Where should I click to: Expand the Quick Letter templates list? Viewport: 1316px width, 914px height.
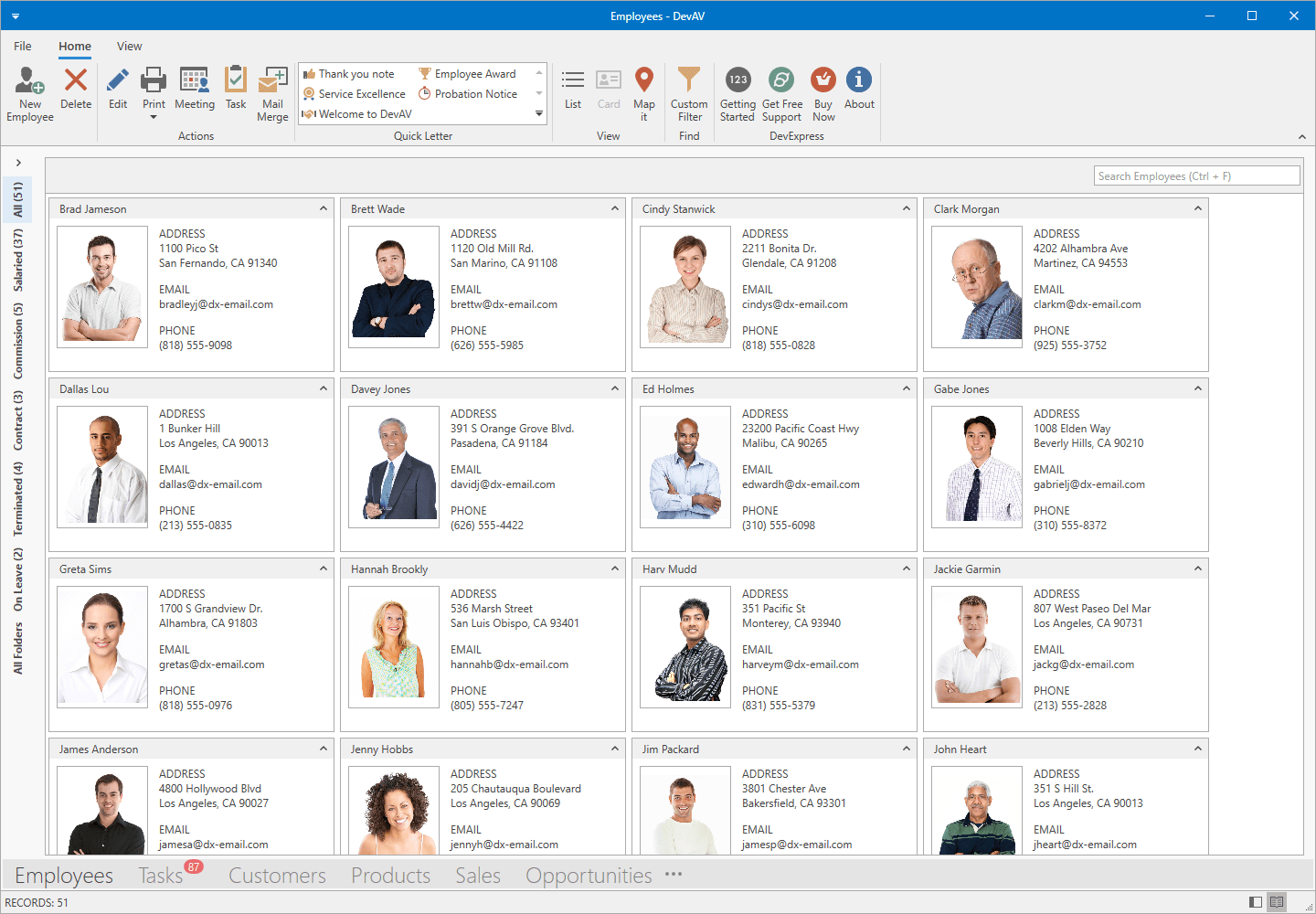538,113
